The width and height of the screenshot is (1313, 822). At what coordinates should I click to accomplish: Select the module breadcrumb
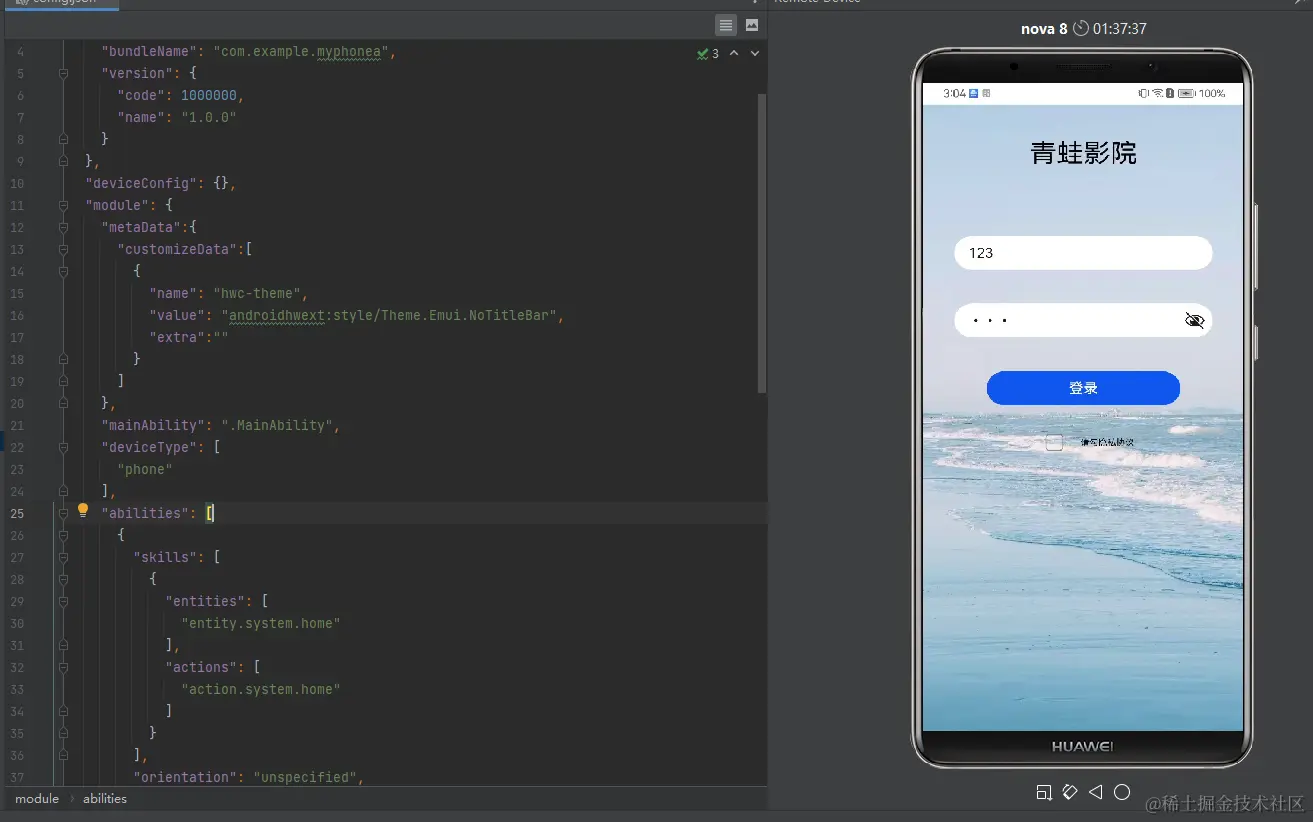[37, 798]
